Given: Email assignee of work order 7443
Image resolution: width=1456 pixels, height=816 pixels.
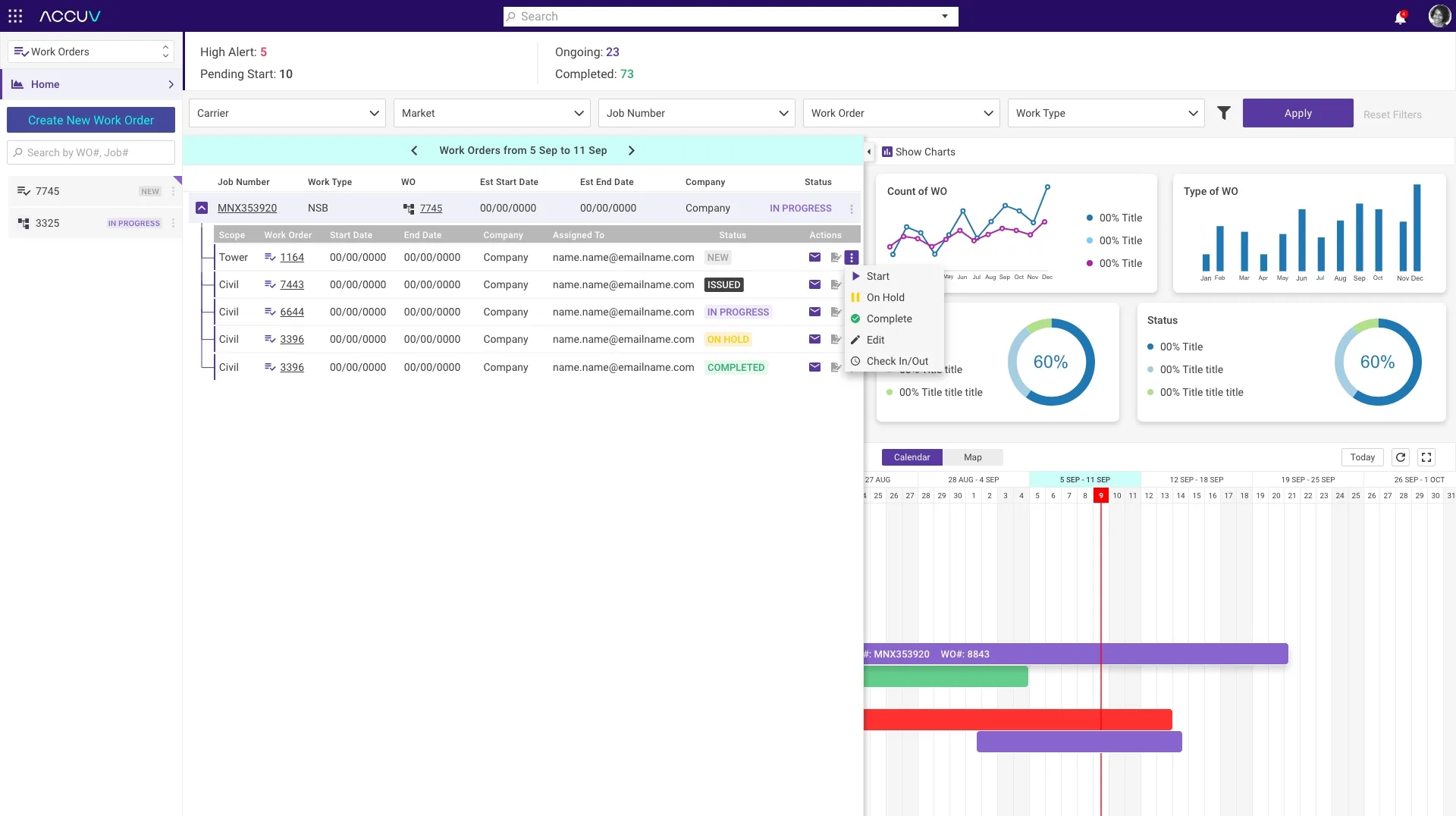Looking at the screenshot, I should 814,284.
